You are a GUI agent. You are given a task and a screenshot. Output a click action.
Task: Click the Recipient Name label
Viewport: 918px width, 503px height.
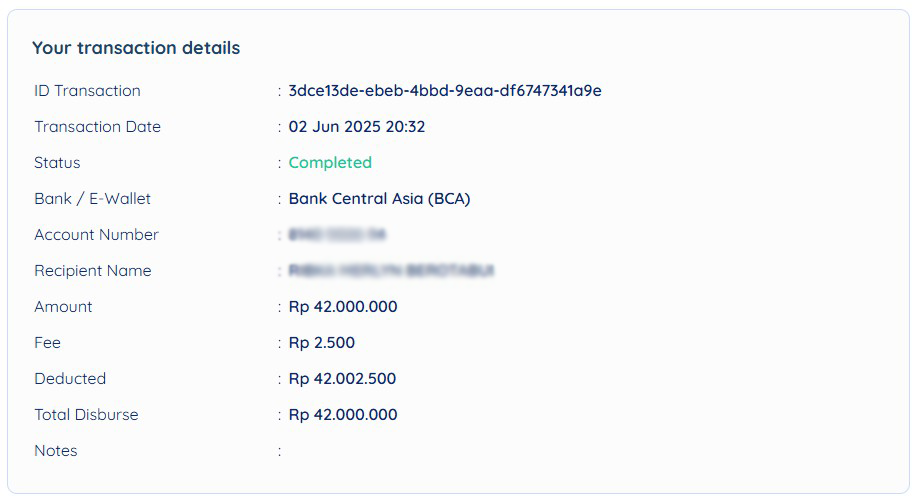[93, 271]
